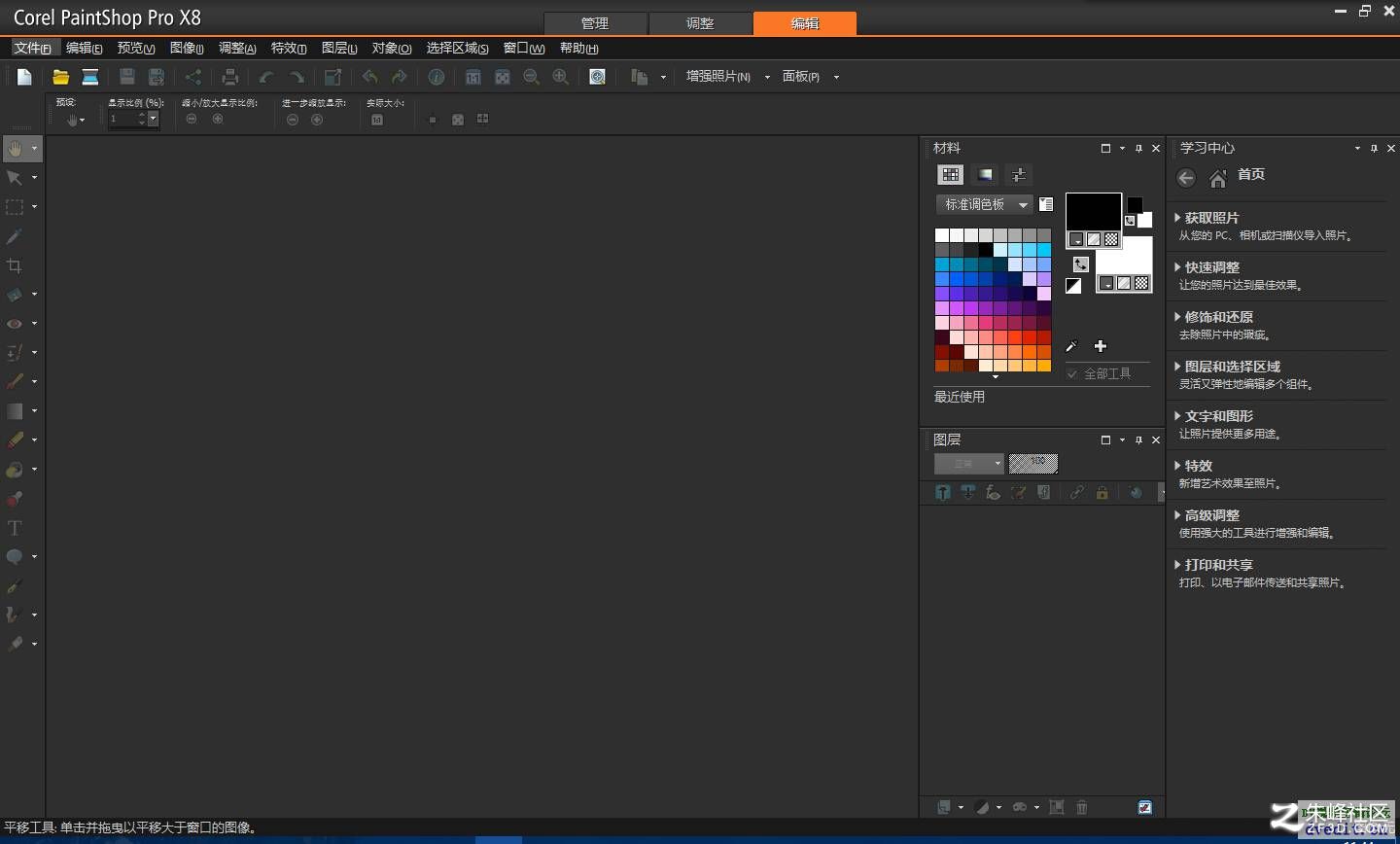1400x844 pixels.
Task: Open the zoom percentage dropdown arrow
Action: (153, 119)
